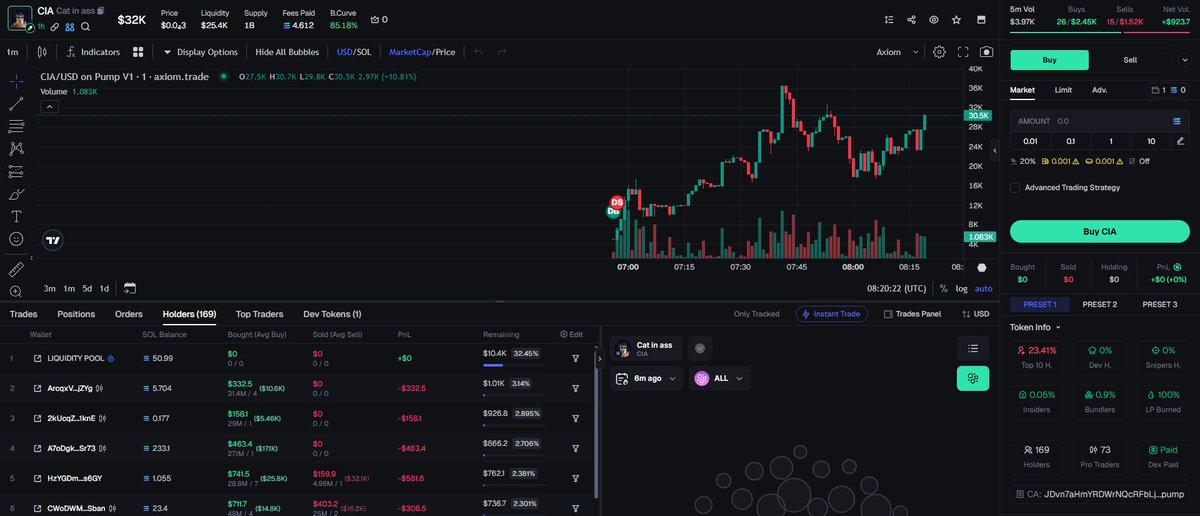Open the list view button in bubble panel
Screen dimensions: 1200x516
coord(972,347)
